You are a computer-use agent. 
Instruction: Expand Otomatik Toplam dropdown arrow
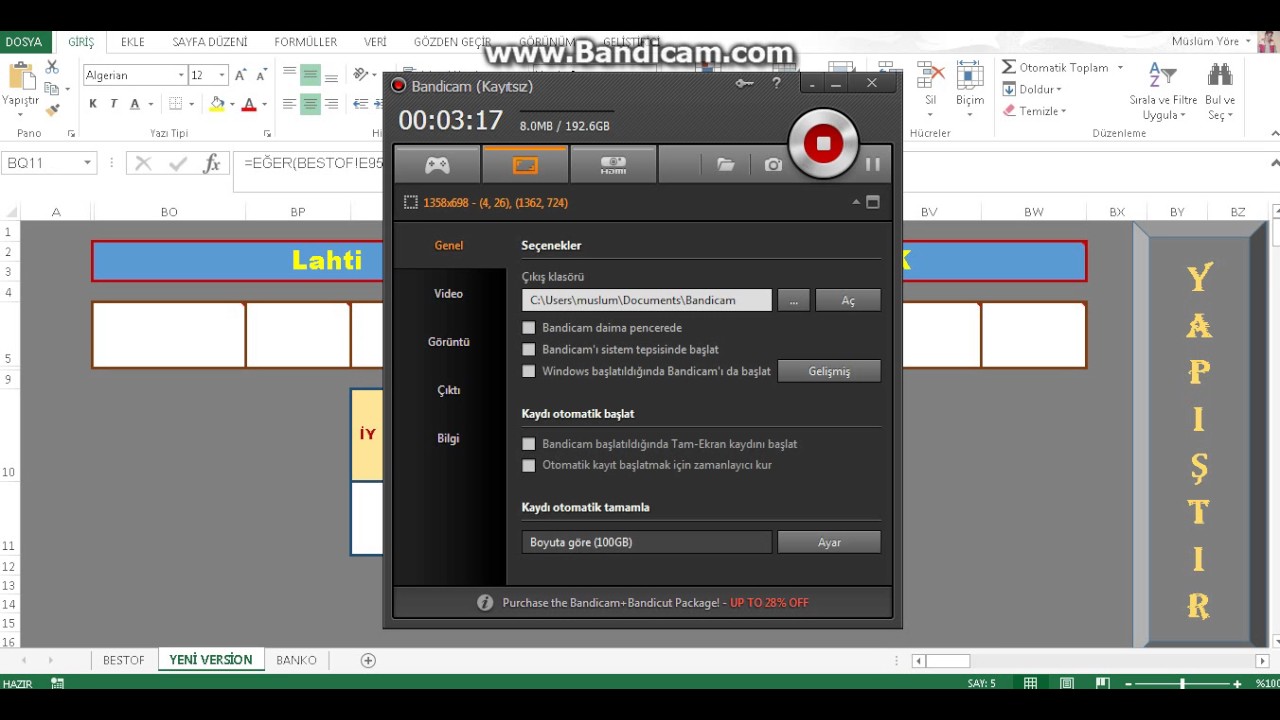click(x=1120, y=67)
